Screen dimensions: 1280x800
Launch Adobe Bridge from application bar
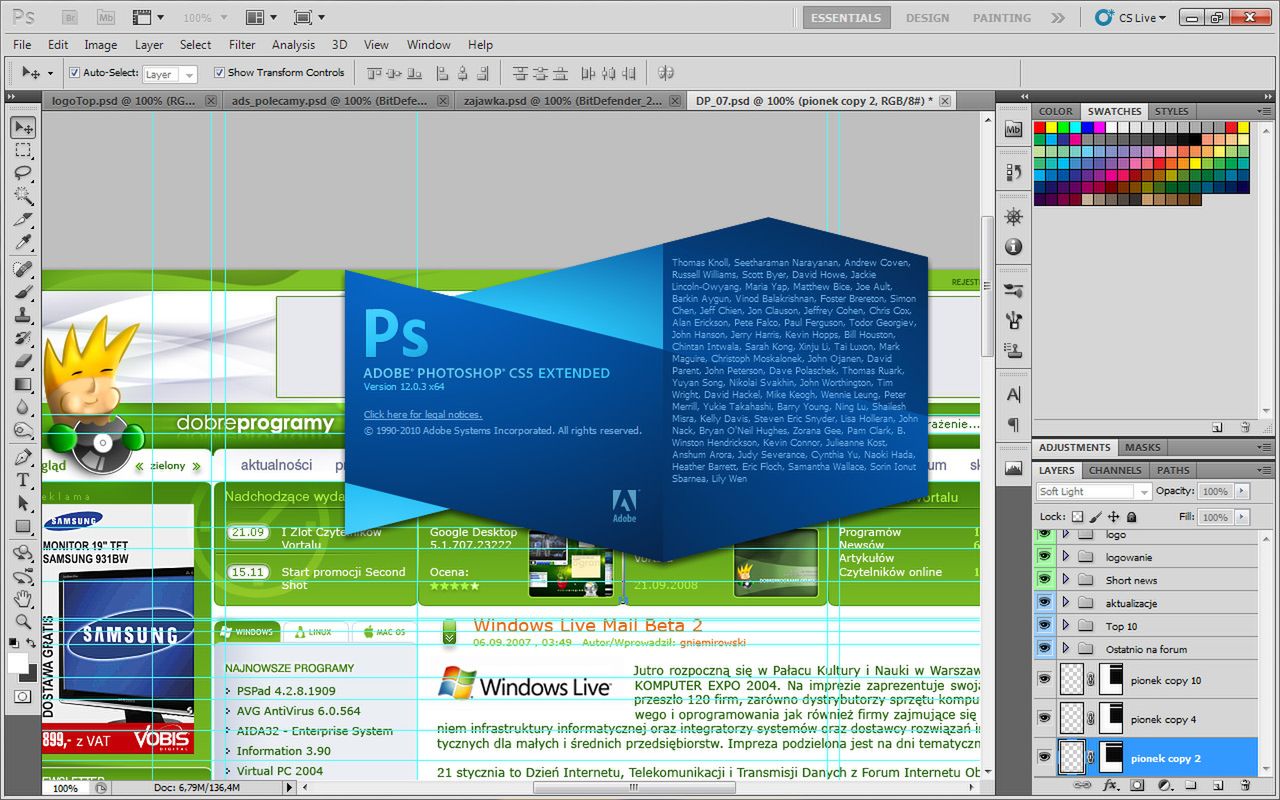click(70, 17)
